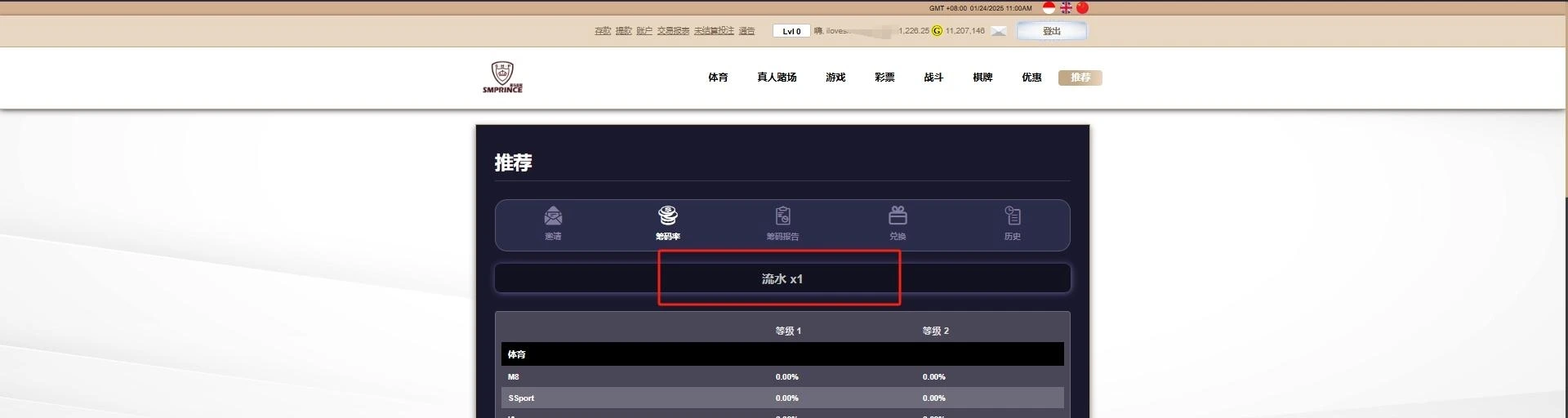This screenshot has width=1568, height=418.
Task: Open the 筹码报告 clipboard icon
Action: click(782, 216)
